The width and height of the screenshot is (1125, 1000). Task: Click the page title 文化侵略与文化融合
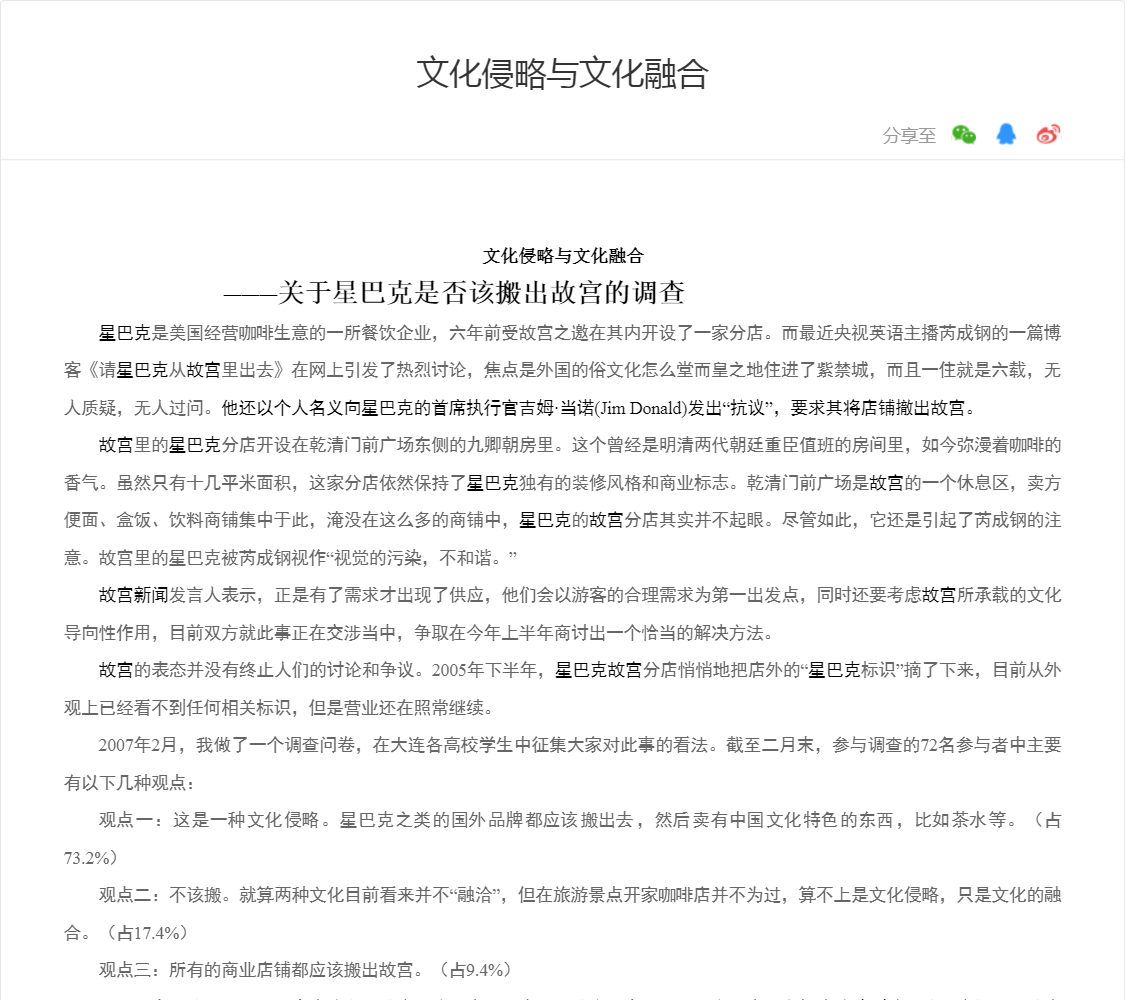[562, 73]
